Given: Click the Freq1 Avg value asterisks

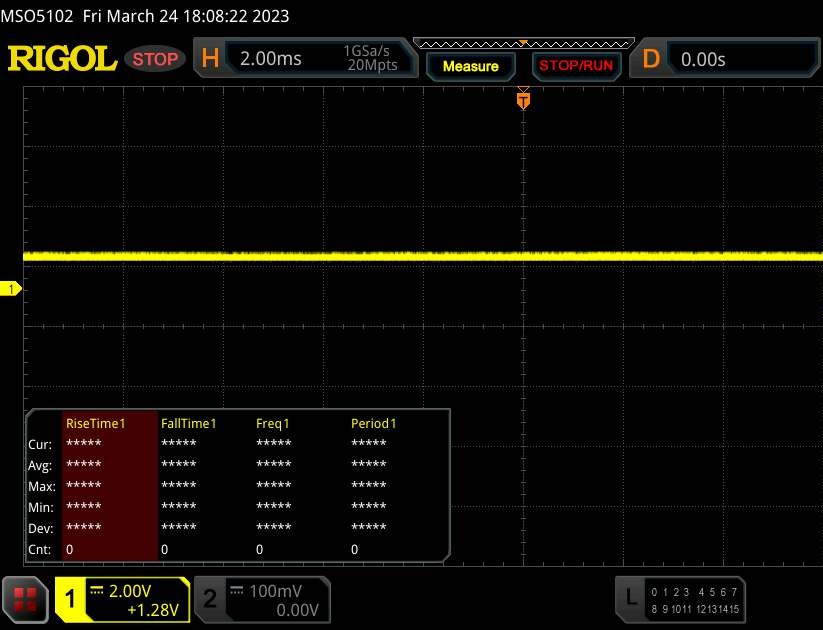Looking at the screenshot, I should [273, 465].
